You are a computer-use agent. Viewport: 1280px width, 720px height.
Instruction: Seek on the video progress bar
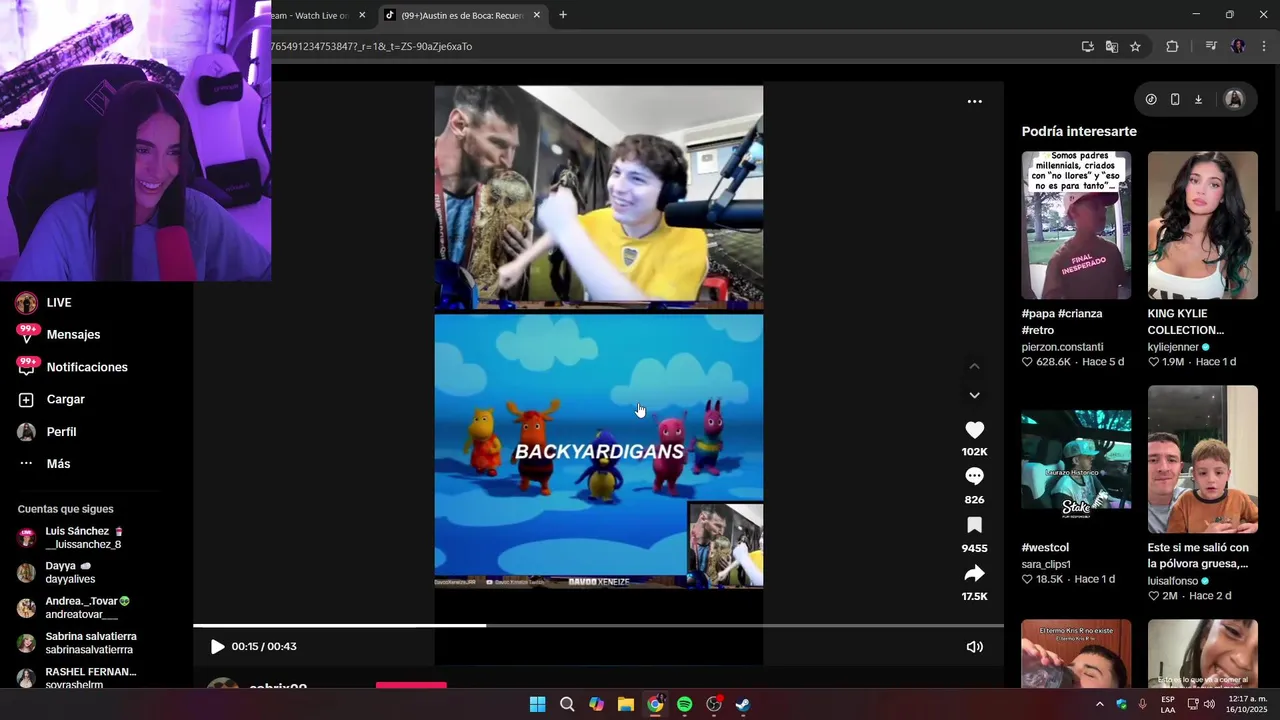pyautogui.click(x=598, y=626)
